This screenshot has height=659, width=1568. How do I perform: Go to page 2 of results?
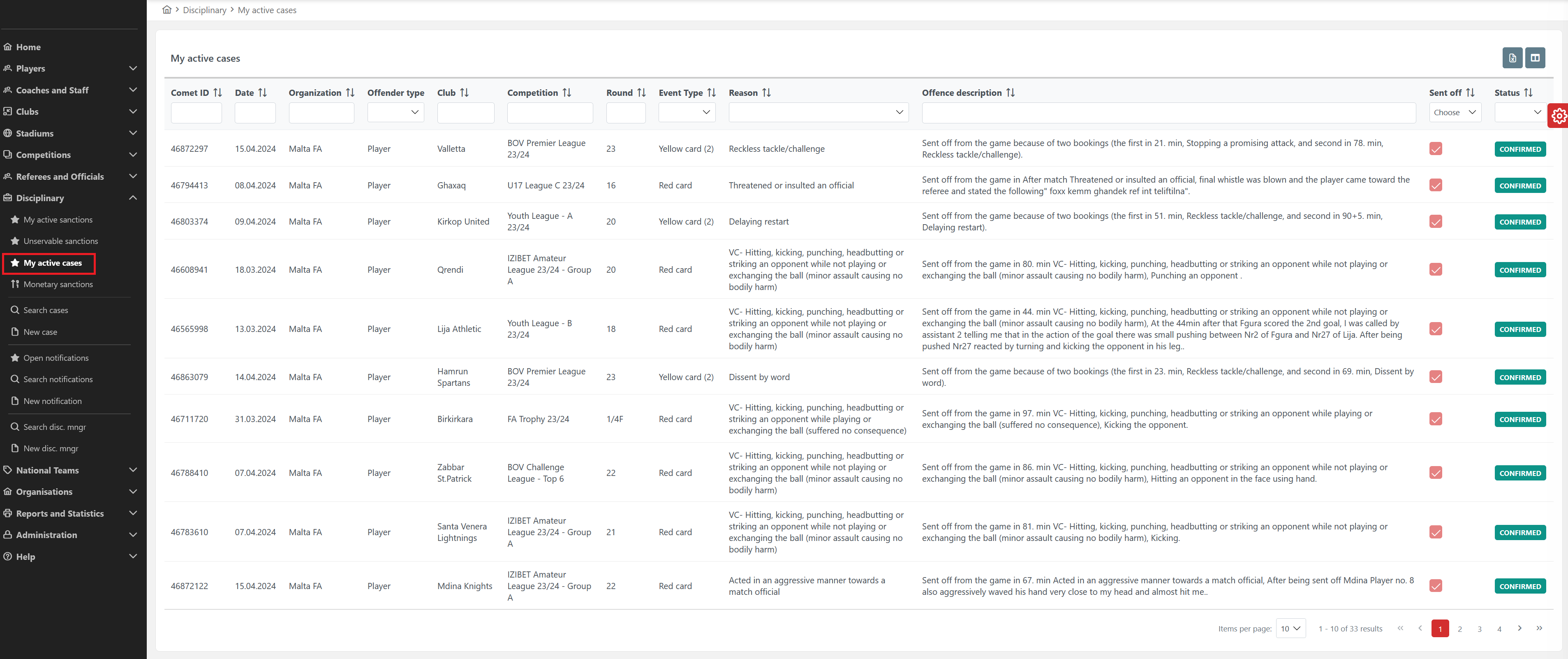(x=1459, y=629)
